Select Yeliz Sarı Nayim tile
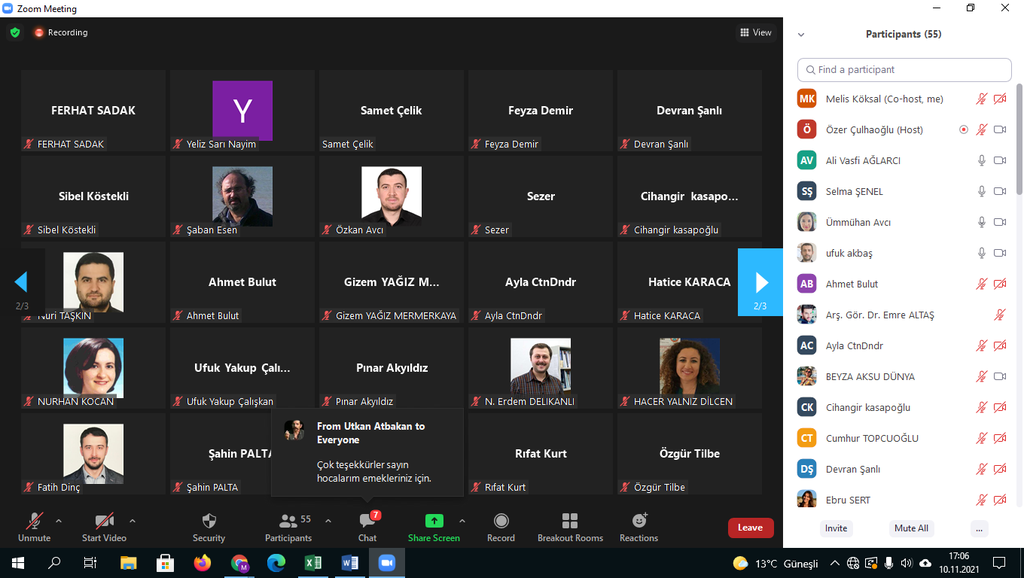This screenshot has height=578, width=1024. 242,110
